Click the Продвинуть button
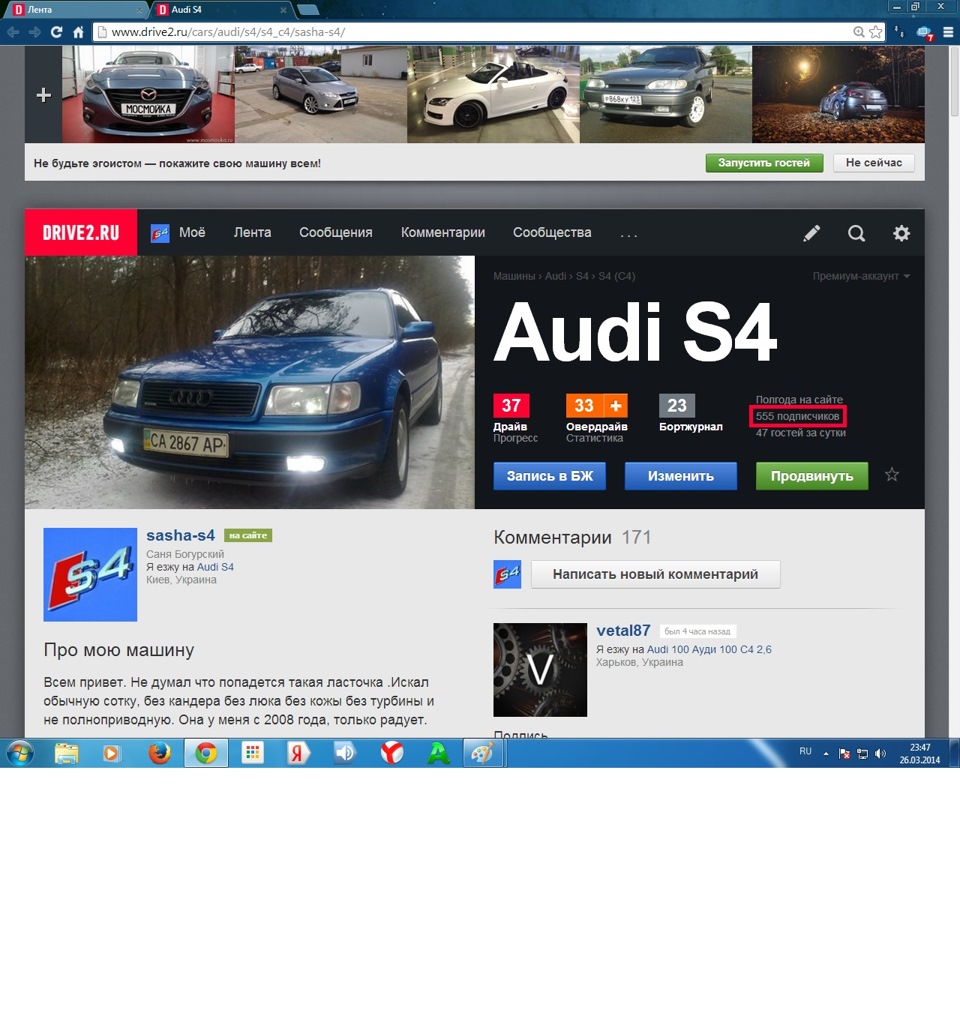Image resolution: width=960 pixels, height=1019 pixels. [812, 476]
